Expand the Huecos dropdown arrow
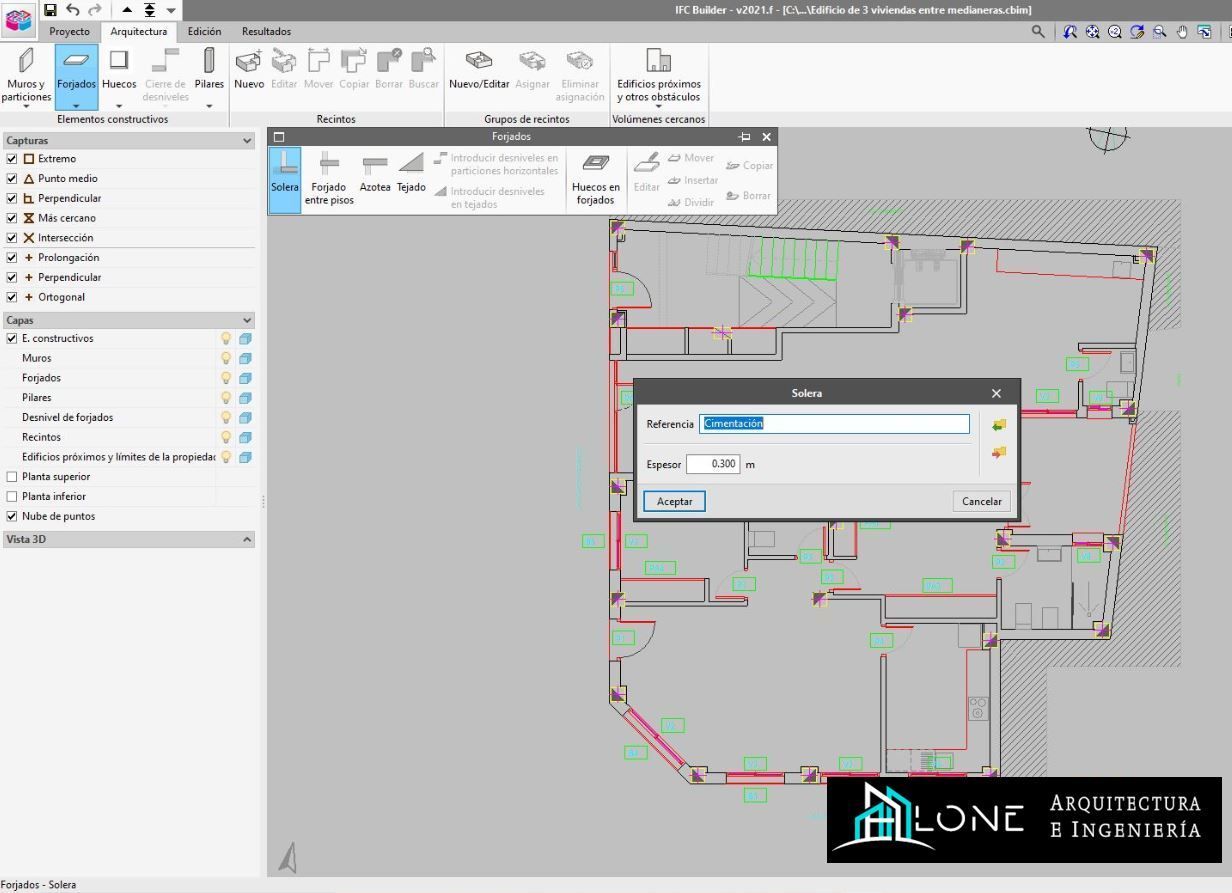Screen dimensions: 1232x893 (119, 105)
